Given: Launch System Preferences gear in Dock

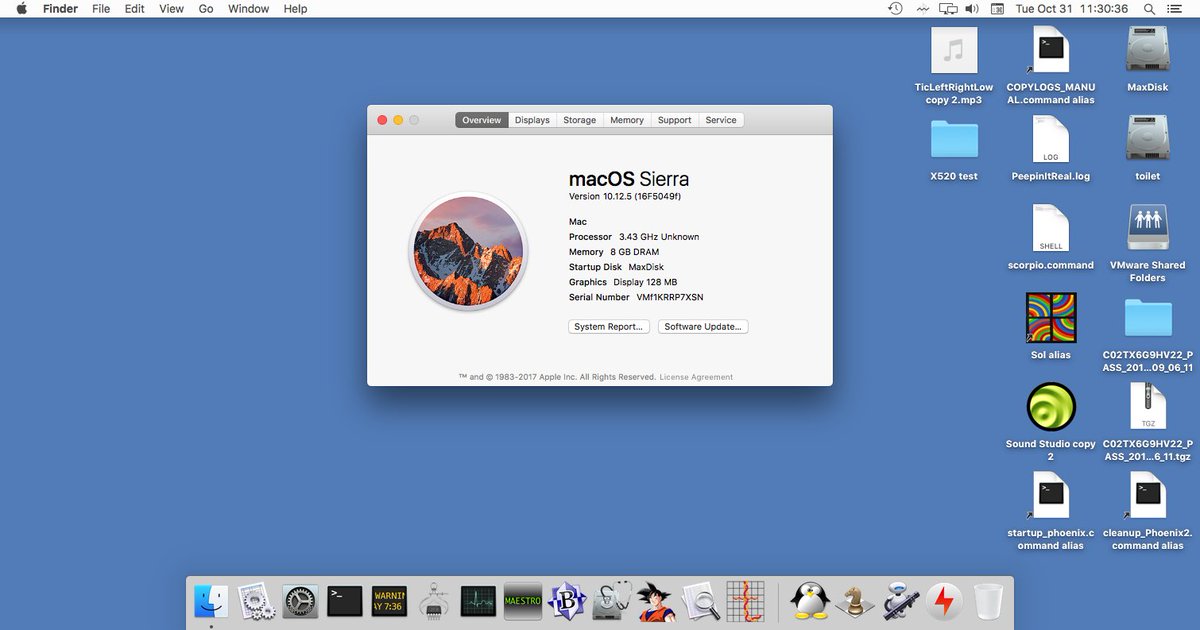Looking at the screenshot, I should pos(300,601).
